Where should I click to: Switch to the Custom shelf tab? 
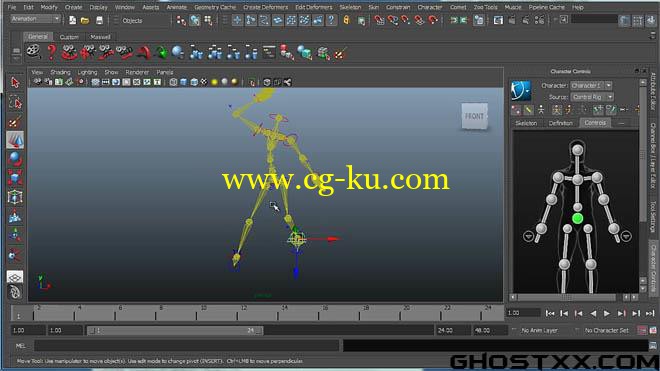point(69,37)
